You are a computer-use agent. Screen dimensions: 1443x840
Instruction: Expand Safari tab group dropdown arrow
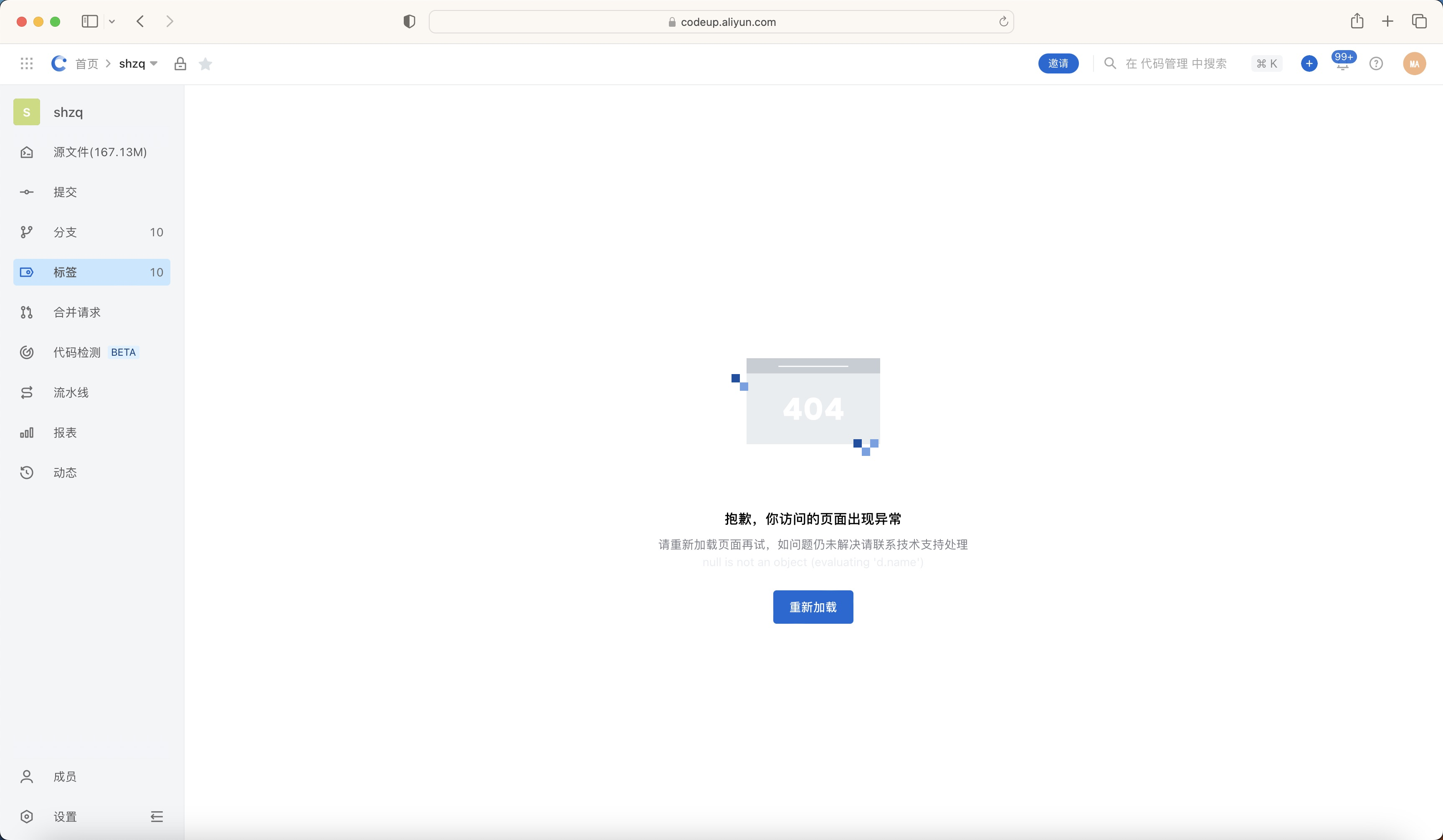pos(112,22)
